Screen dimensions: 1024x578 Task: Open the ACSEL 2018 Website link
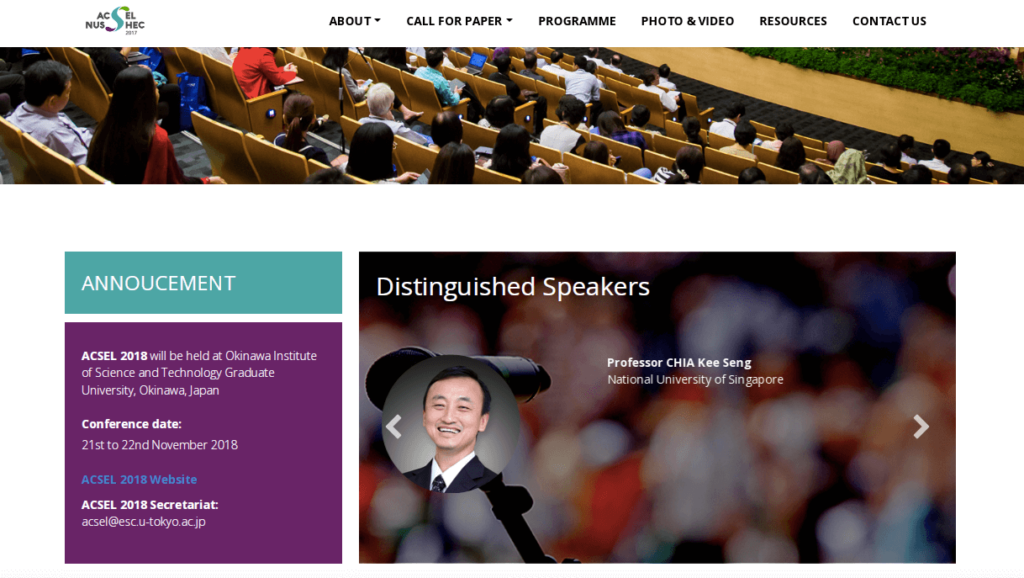(x=139, y=479)
